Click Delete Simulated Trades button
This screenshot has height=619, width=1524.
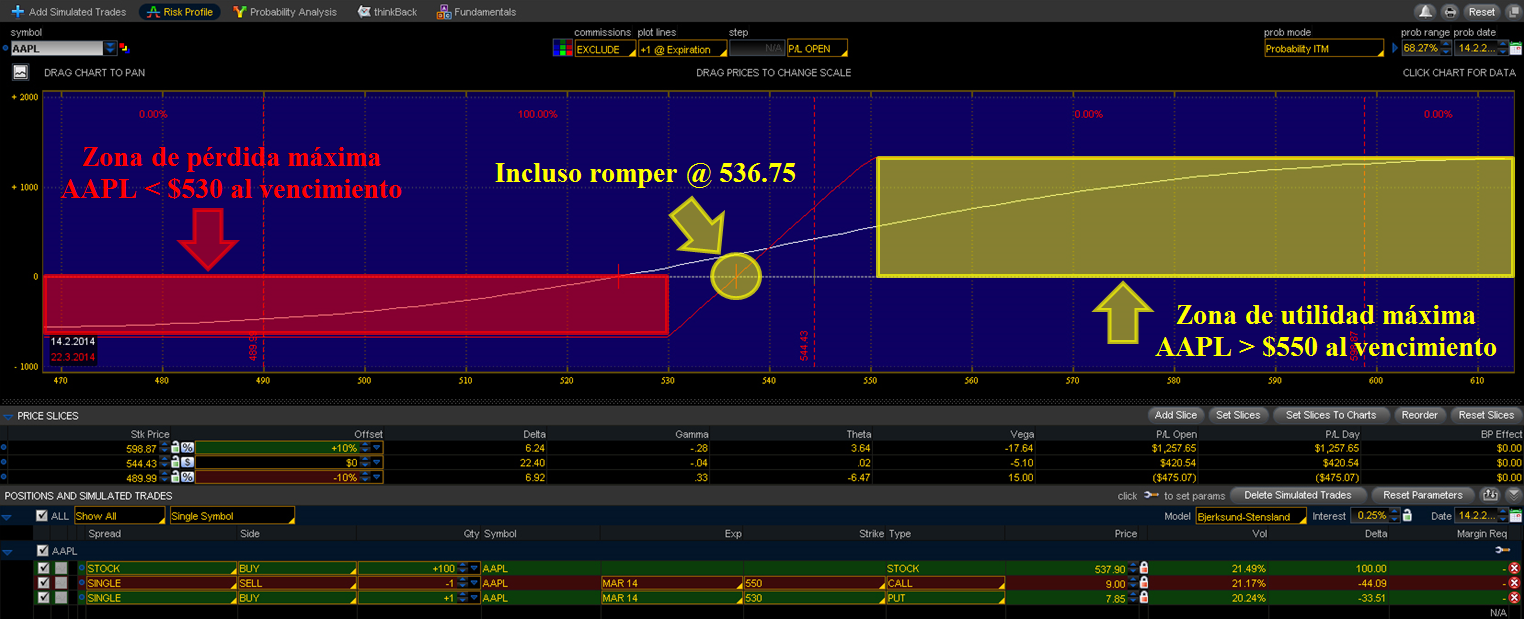1297,495
